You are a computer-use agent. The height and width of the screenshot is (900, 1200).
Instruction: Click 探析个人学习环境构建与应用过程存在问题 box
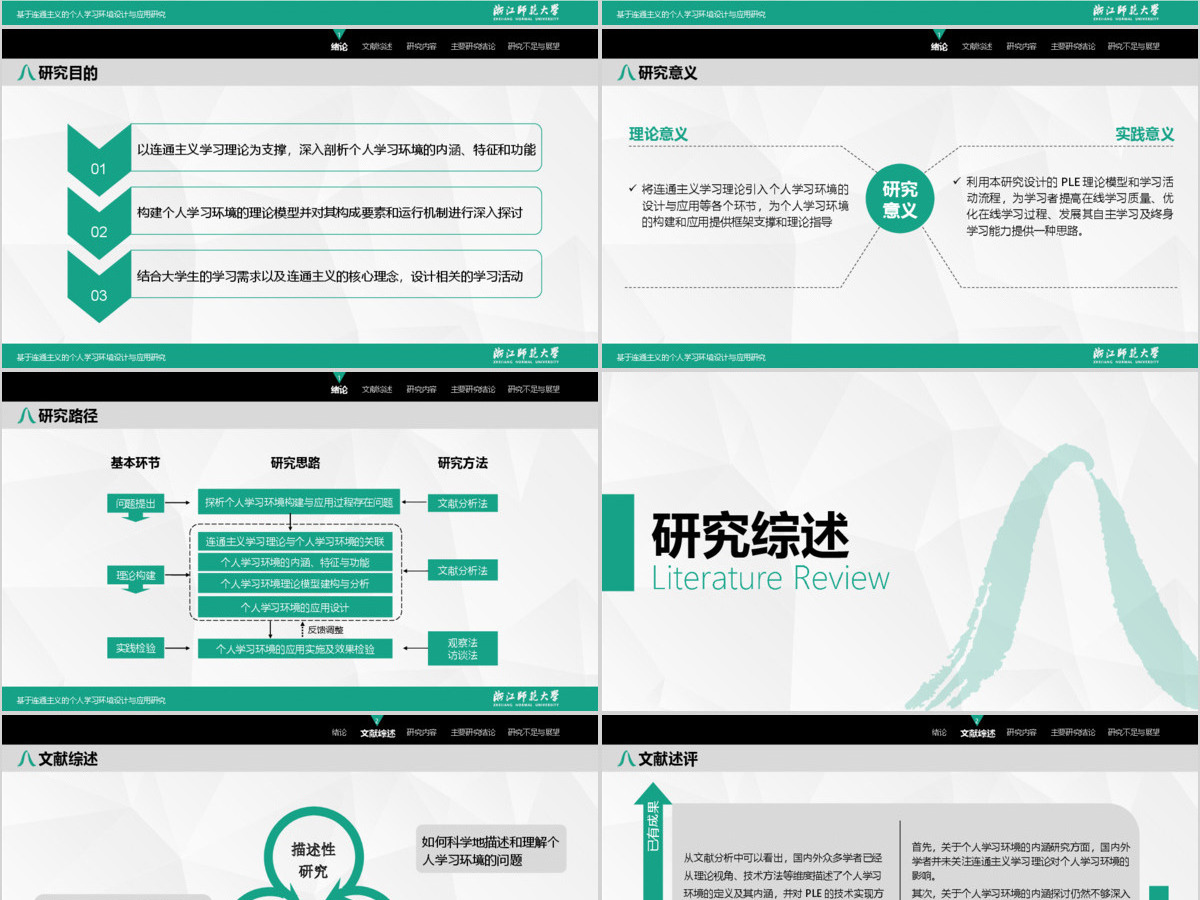299,502
